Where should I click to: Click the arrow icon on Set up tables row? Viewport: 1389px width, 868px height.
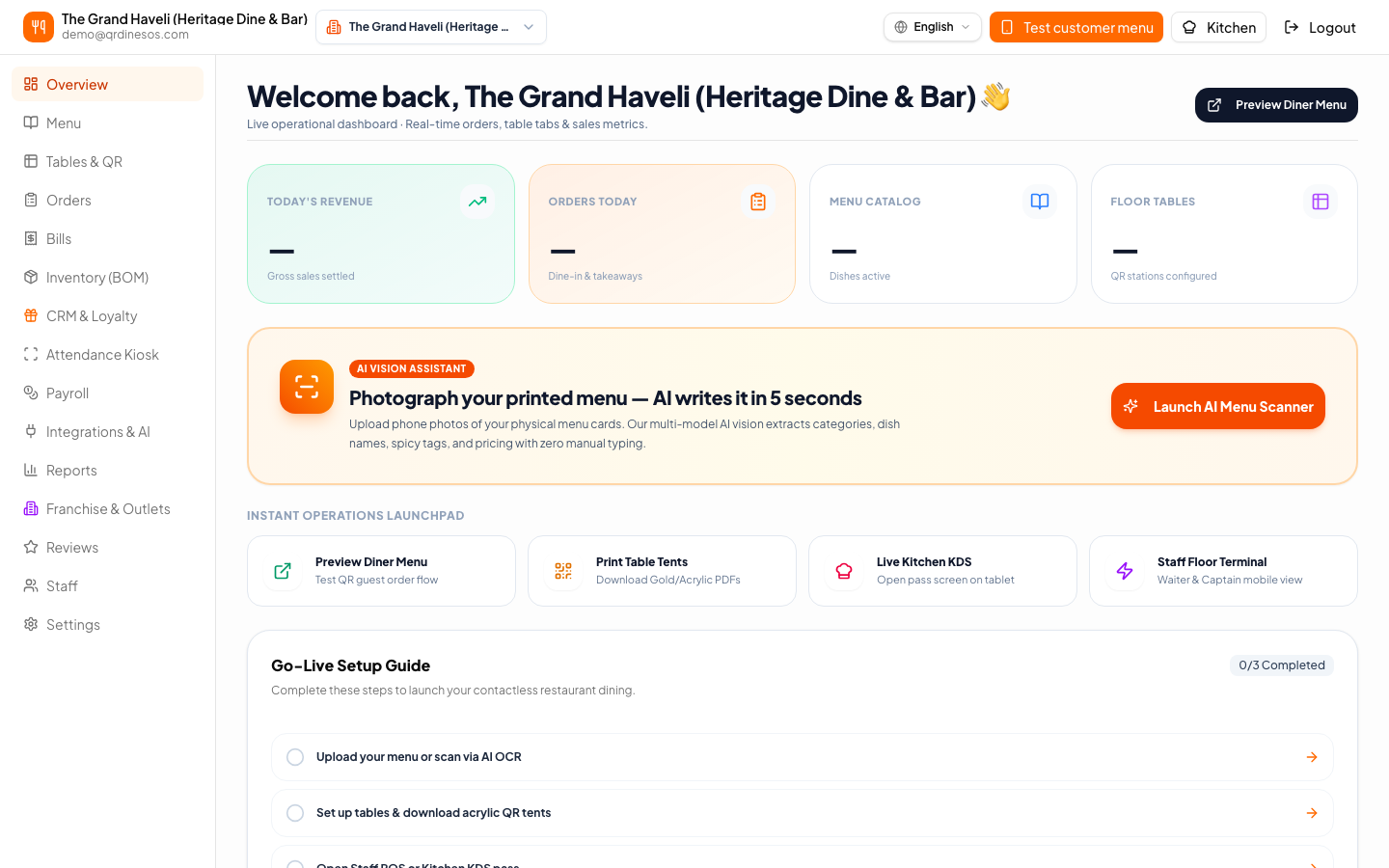point(1312,813)
